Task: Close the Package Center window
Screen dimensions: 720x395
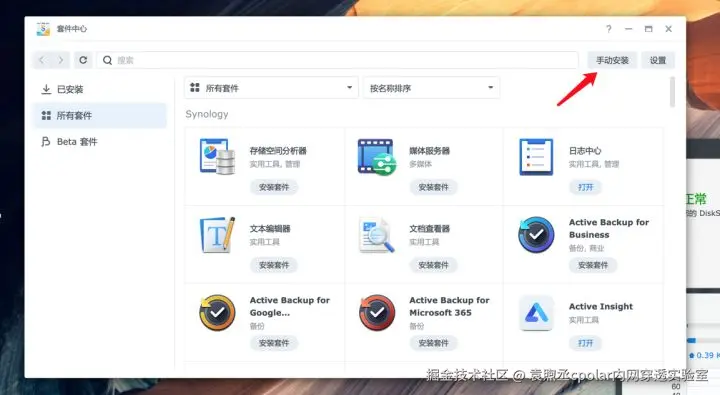Action: 669,29
